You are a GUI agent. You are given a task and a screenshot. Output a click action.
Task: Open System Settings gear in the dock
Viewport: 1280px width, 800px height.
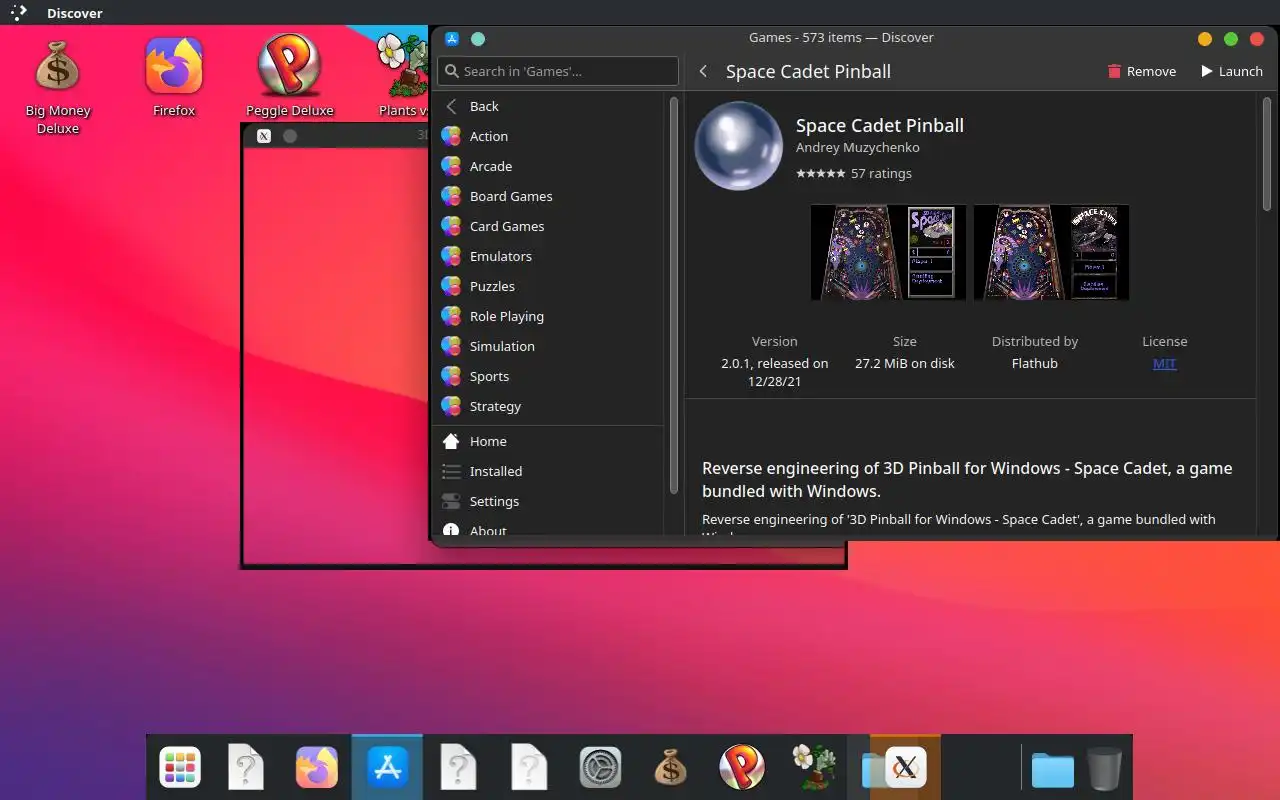pos(600,768)
